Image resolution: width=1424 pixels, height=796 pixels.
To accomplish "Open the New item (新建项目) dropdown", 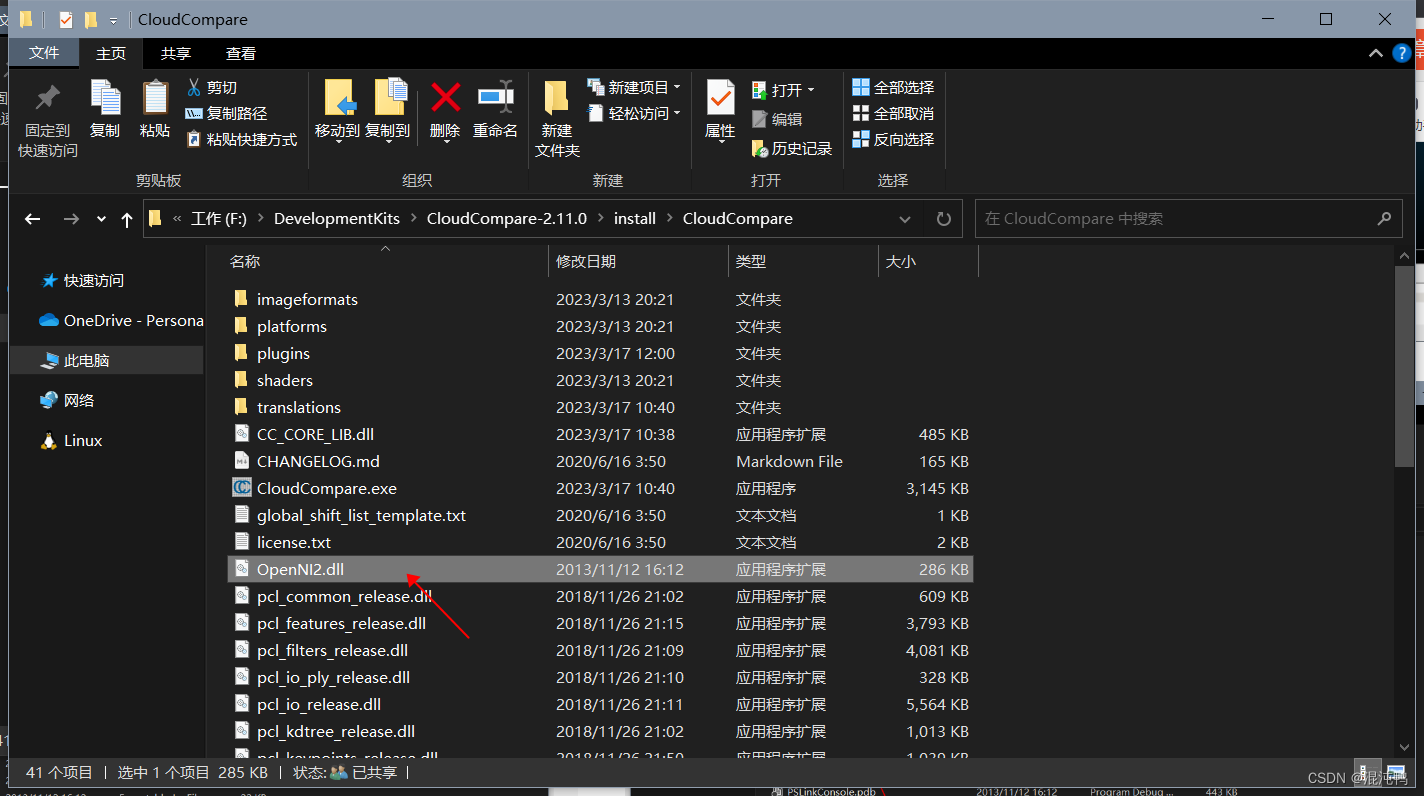I will click(634, 88).
